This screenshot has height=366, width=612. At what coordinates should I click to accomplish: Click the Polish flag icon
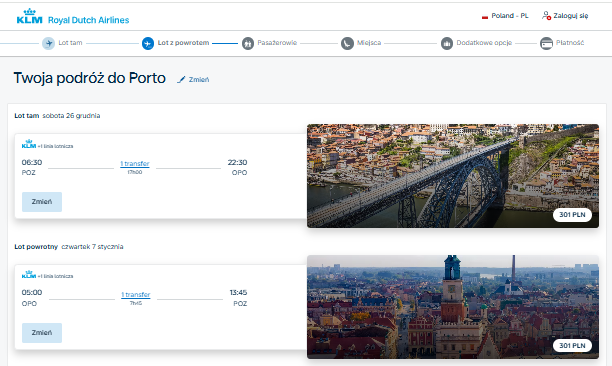click(x=485, y=16)
